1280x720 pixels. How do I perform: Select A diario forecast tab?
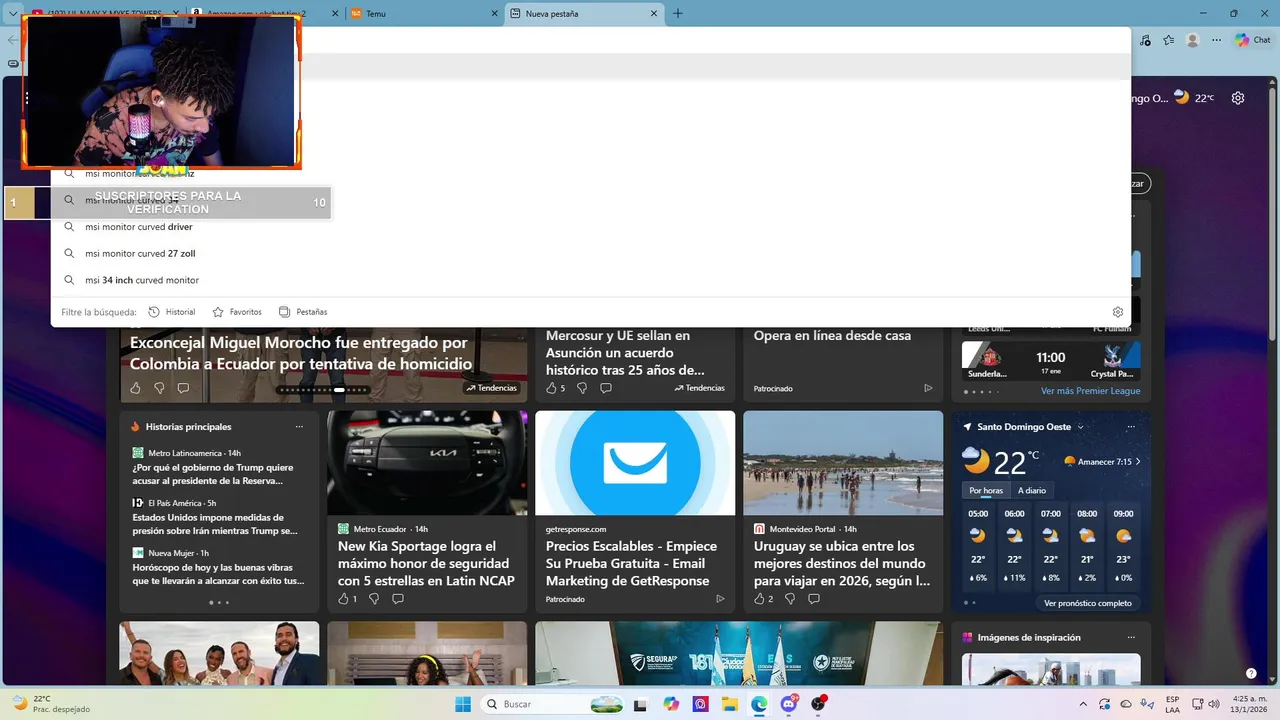1032,490
